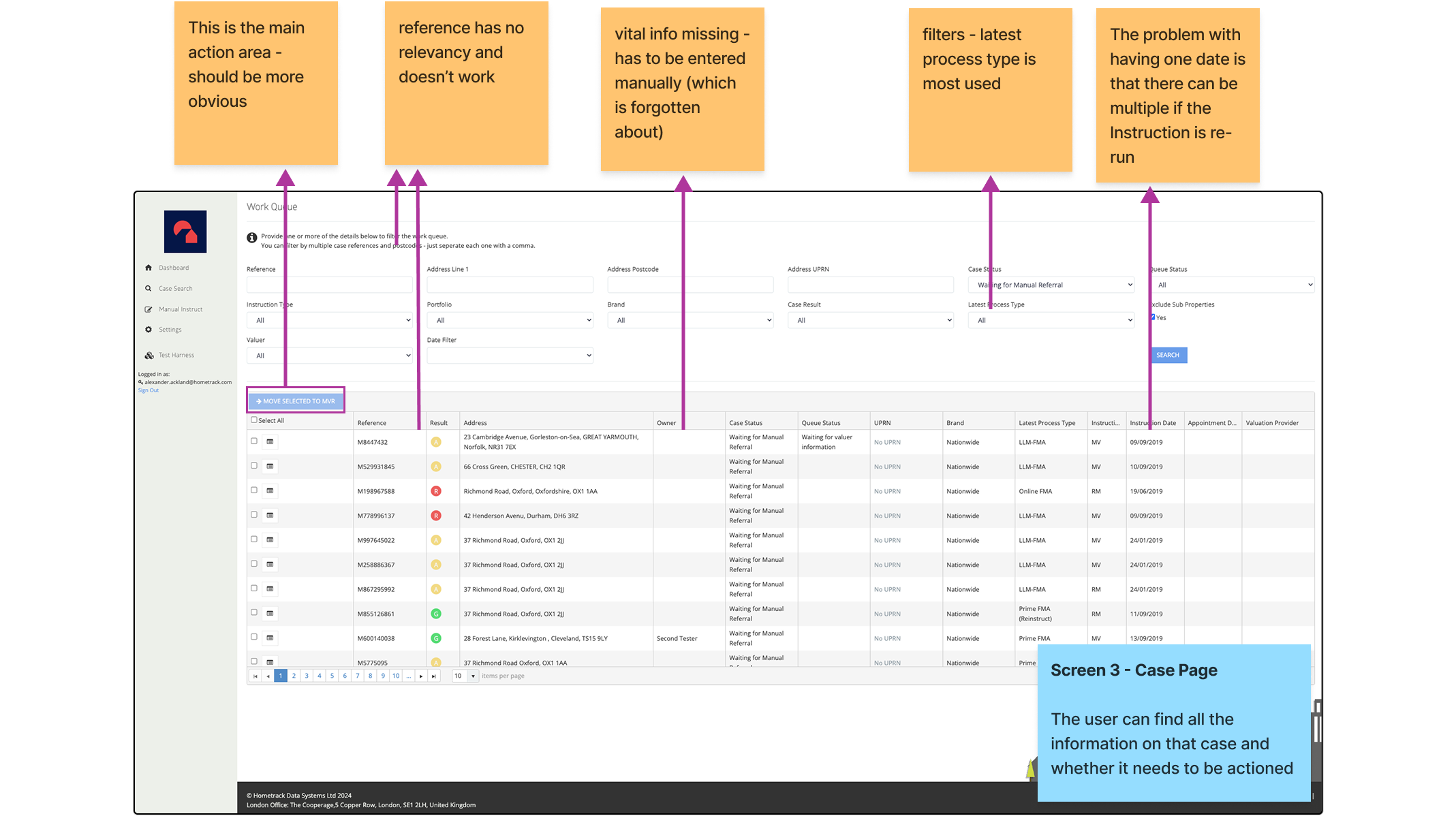1456x816 pixels.
Task: Tick the checkbox for case M867295992
Action: [x=254, y=589]
